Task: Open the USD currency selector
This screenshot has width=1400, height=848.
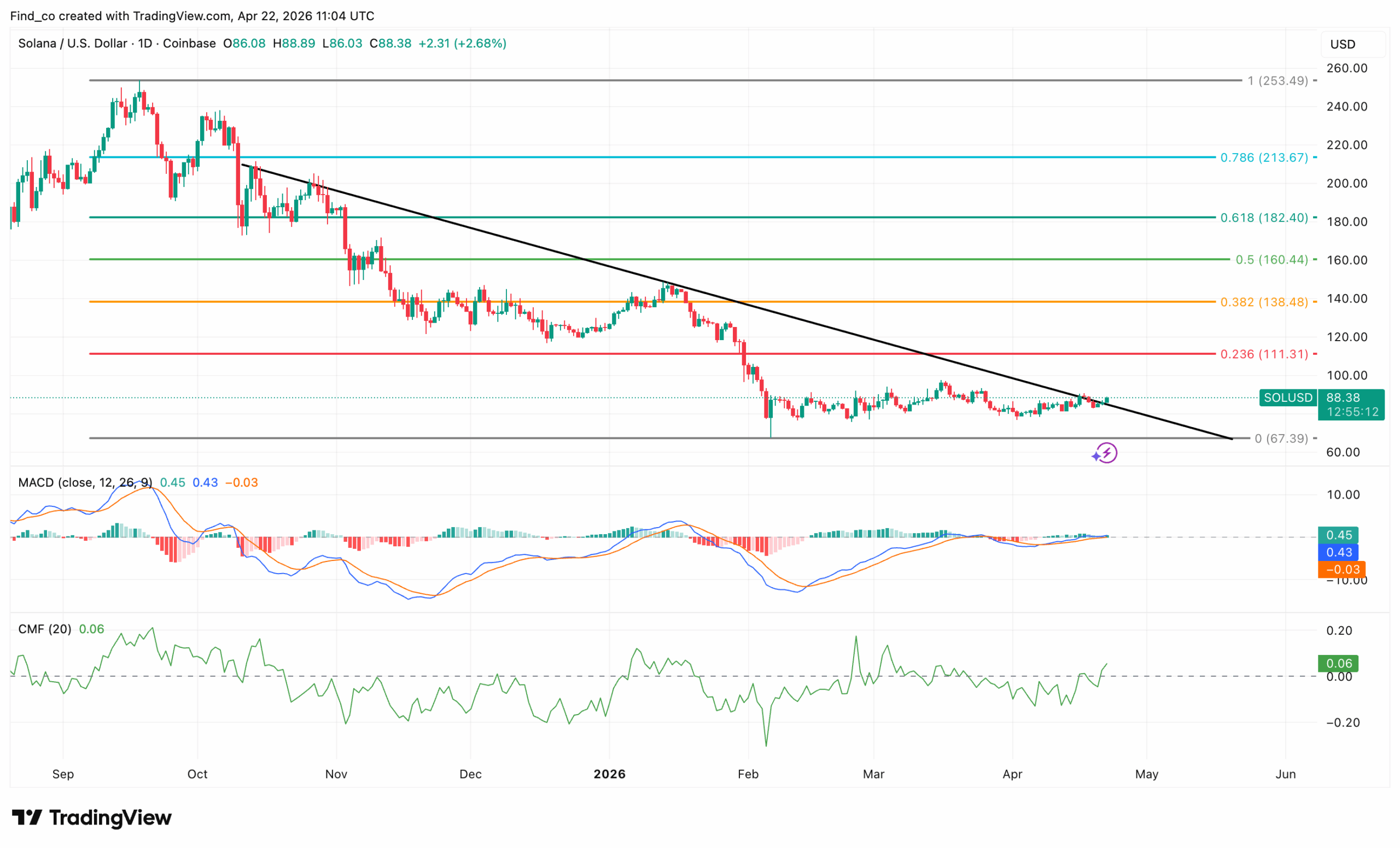Action: (1354, 44)
